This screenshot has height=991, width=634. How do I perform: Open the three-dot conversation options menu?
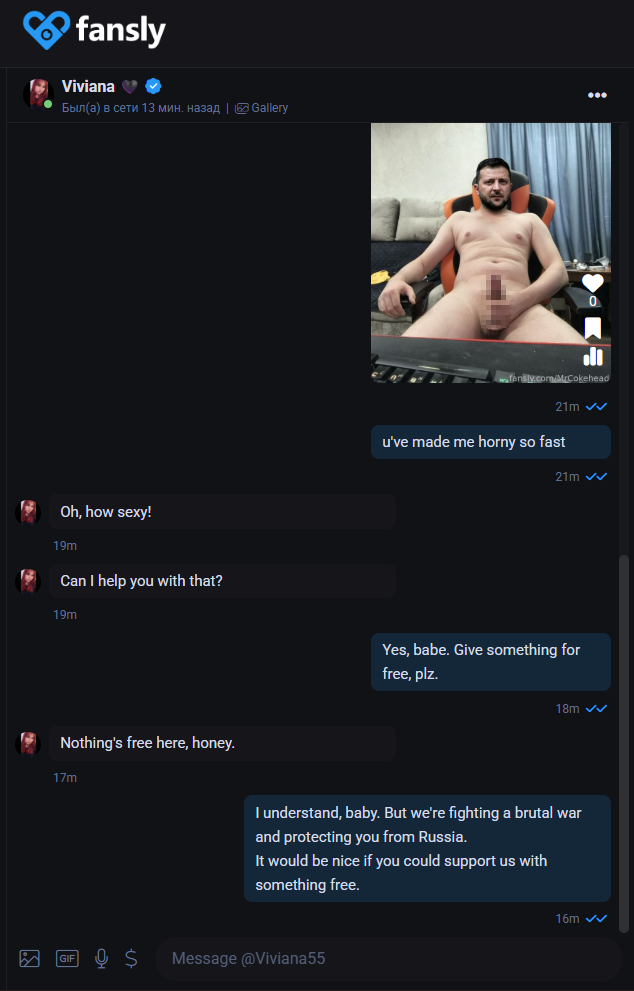597,95
